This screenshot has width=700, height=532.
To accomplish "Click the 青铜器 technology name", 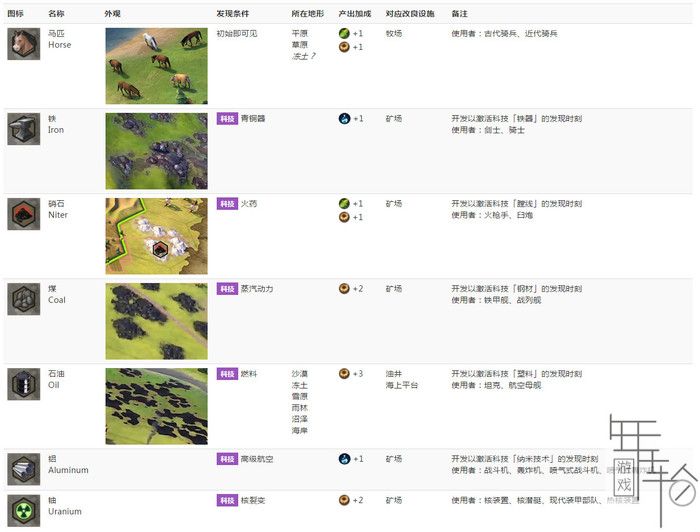I will [x=253, y=119].
